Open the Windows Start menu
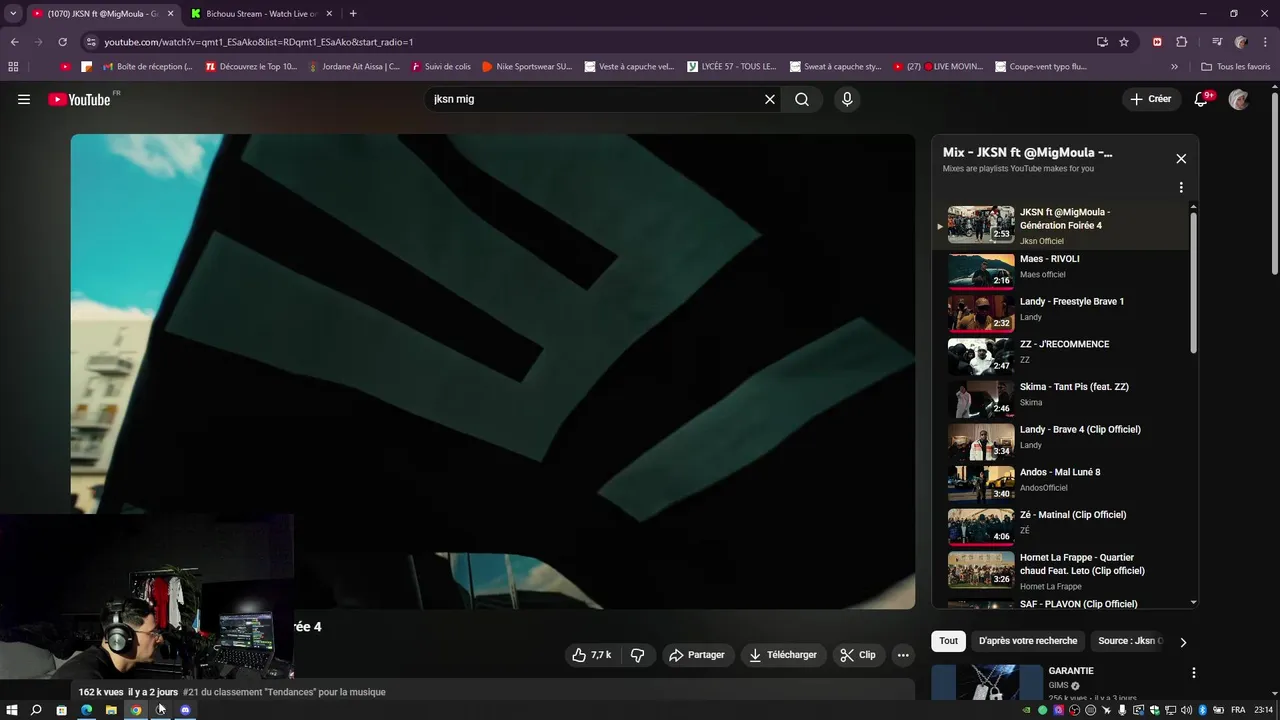 point(12,710)
